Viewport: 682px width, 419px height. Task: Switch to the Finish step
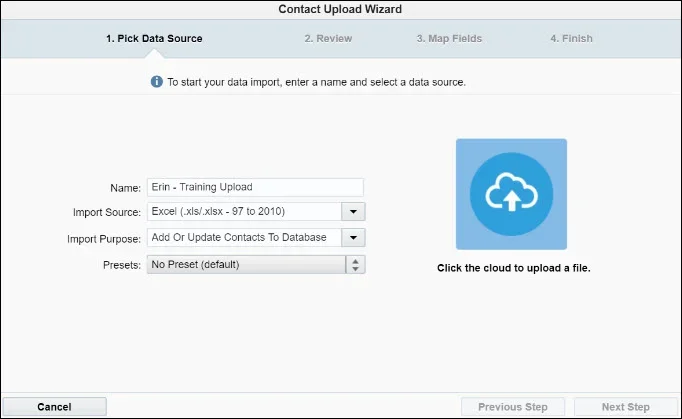point(571,39)
